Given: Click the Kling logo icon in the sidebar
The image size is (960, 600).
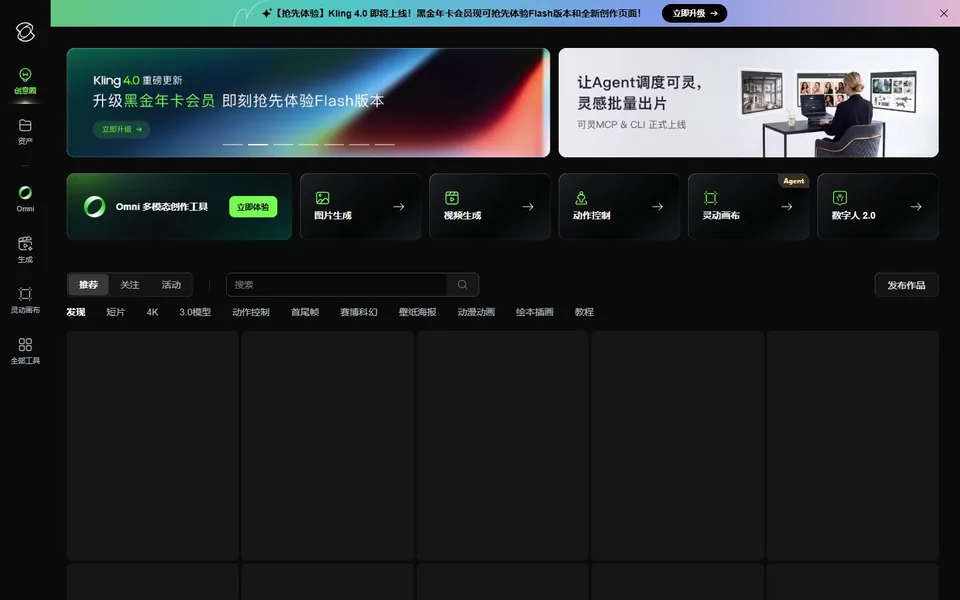Looking at the screenshot, I should (x=25, y=32).
